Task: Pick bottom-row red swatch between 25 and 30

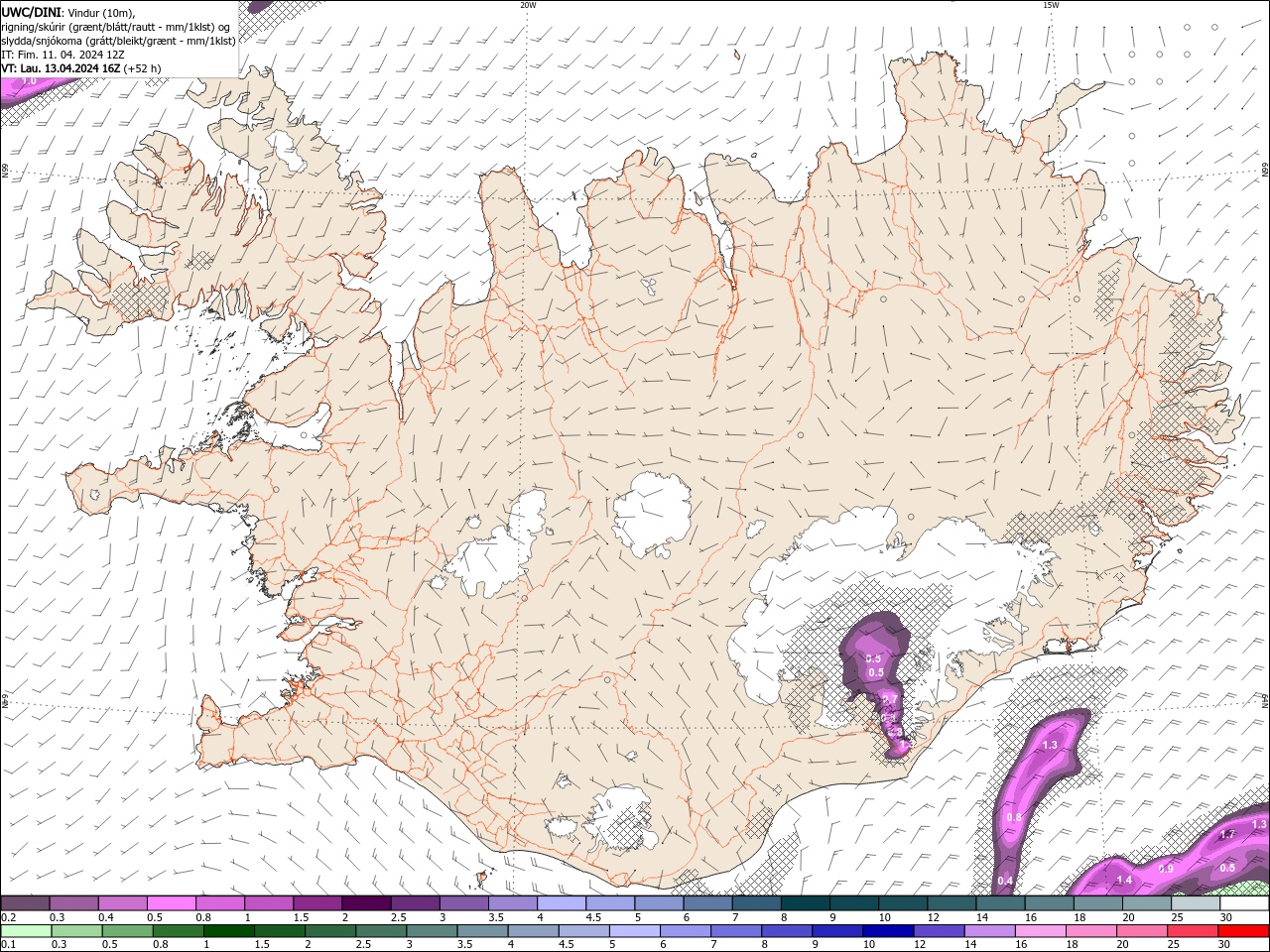Action: pyautogui.click(x=1195, y=931)
